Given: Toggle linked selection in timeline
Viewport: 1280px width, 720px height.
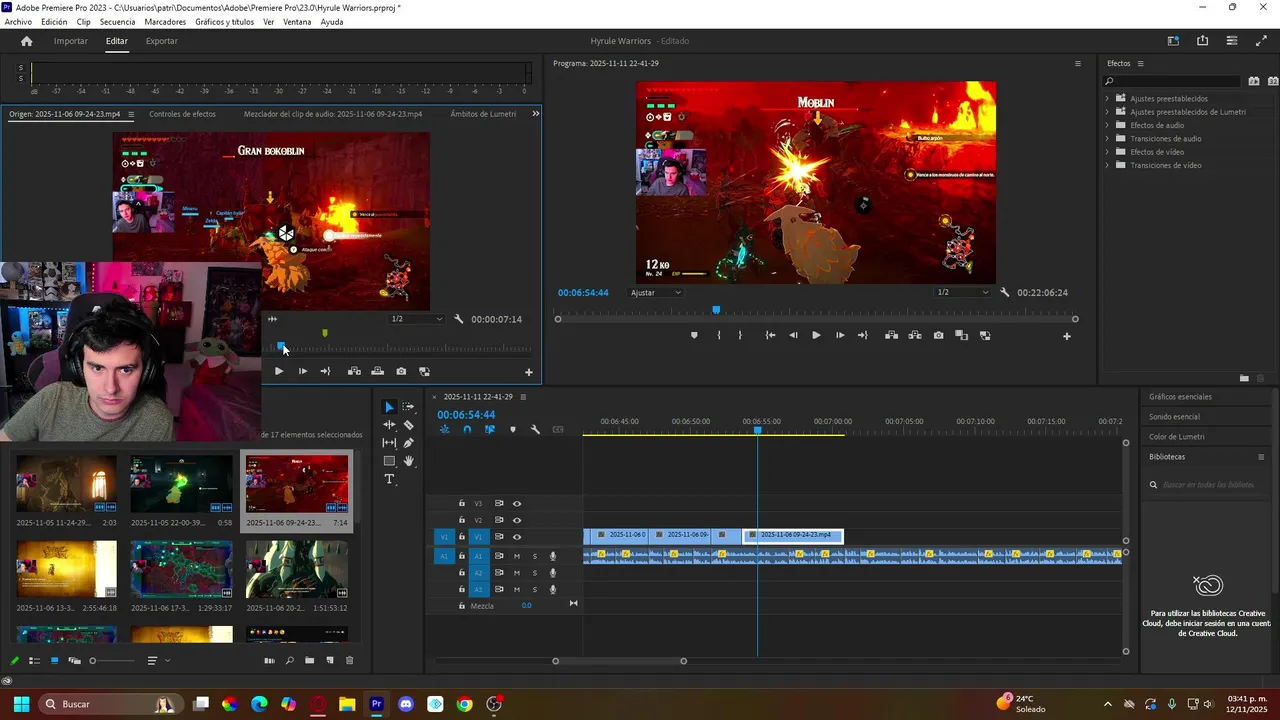Looking at the screenshot, I should pos(490,430).
